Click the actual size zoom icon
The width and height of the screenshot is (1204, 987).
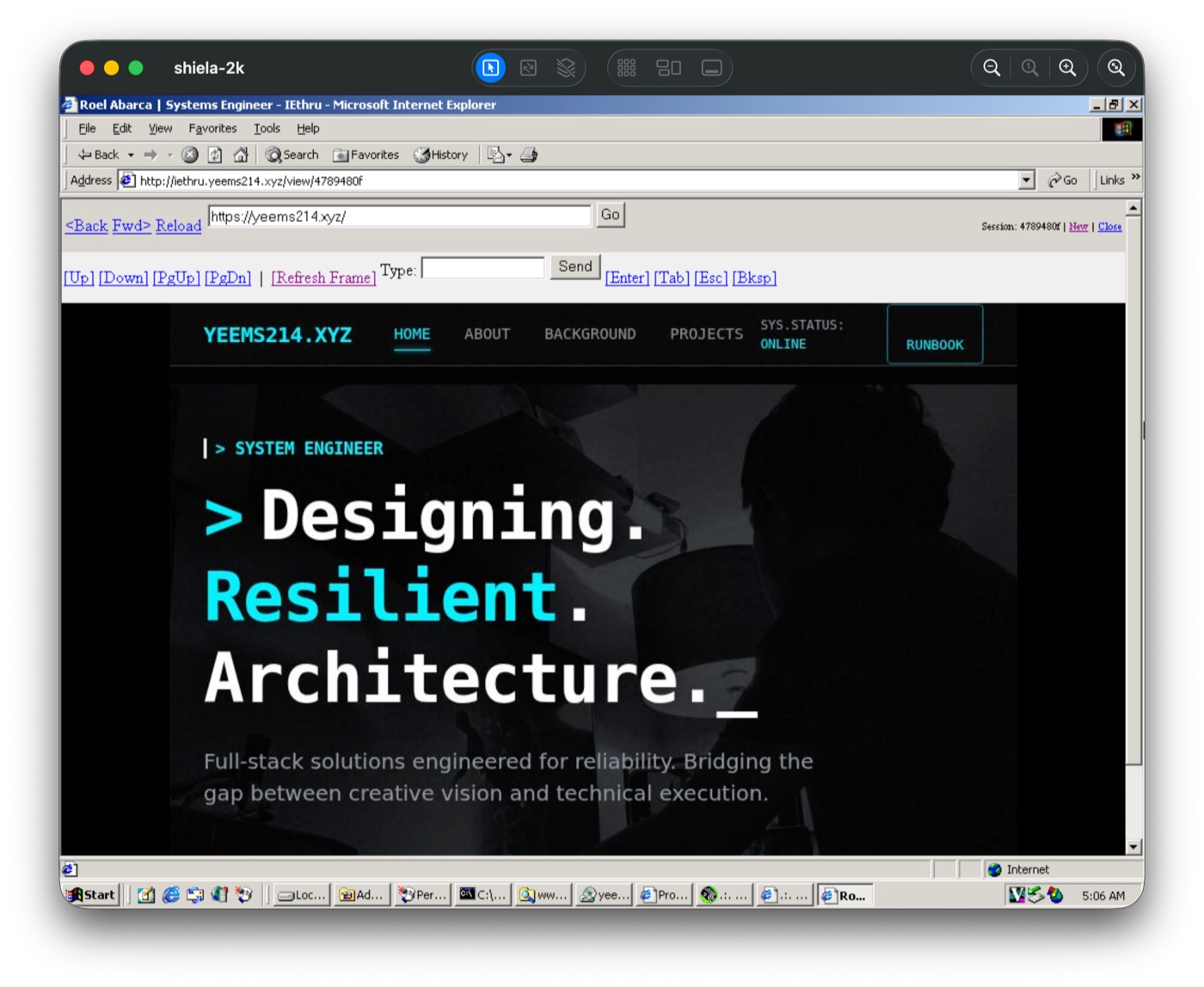[1029, 68]
